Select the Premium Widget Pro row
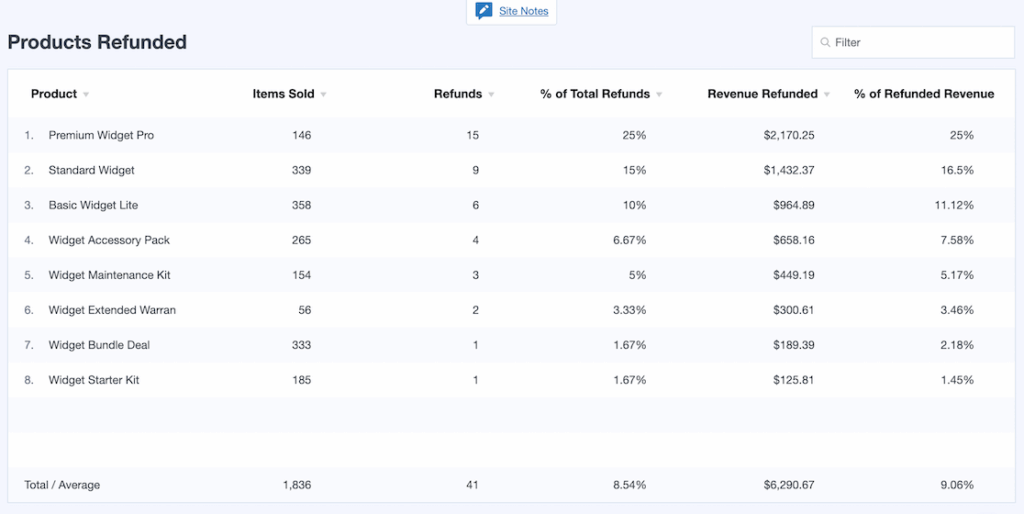Screen dimensions: 1024x514 [101, 135]
